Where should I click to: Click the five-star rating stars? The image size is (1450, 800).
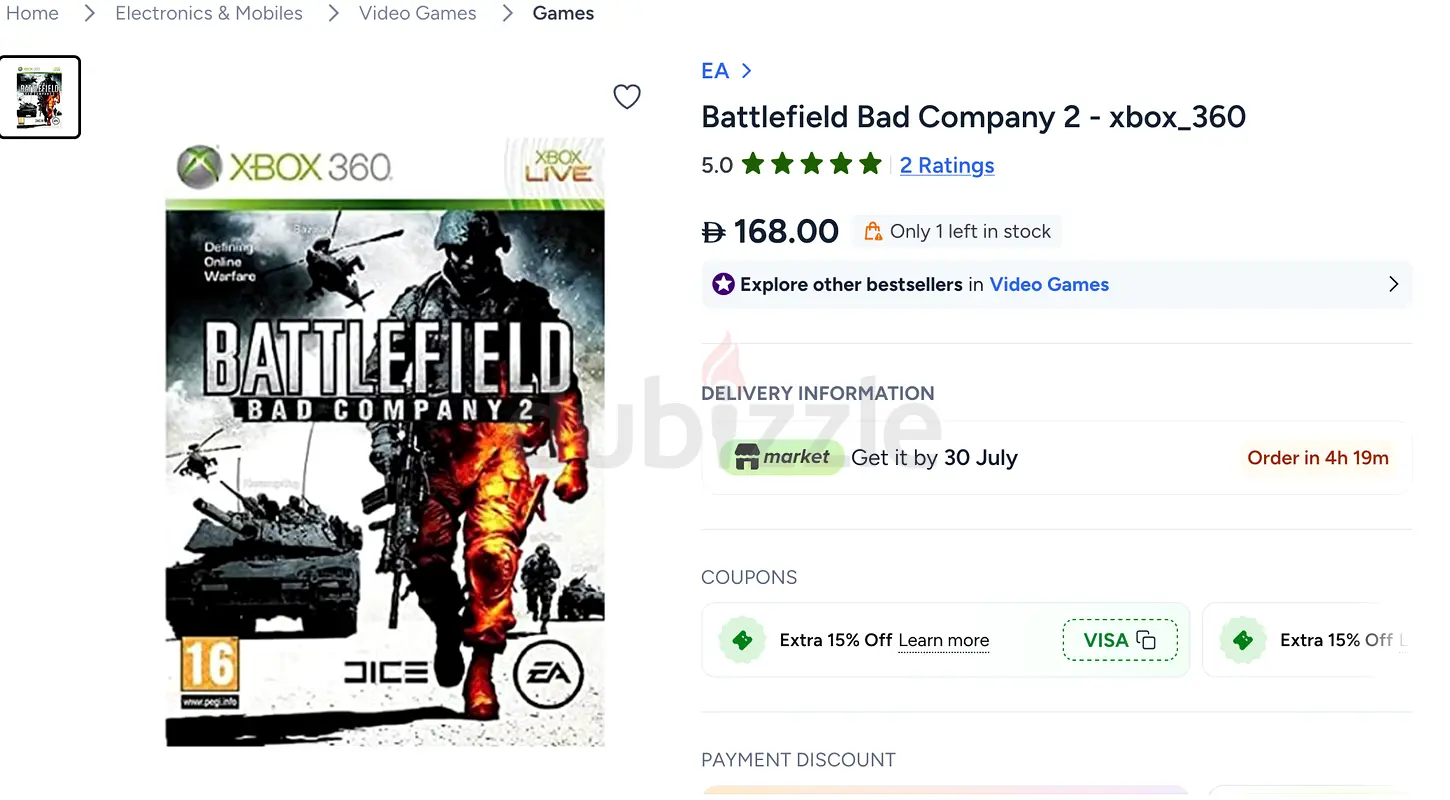(812, 164)
